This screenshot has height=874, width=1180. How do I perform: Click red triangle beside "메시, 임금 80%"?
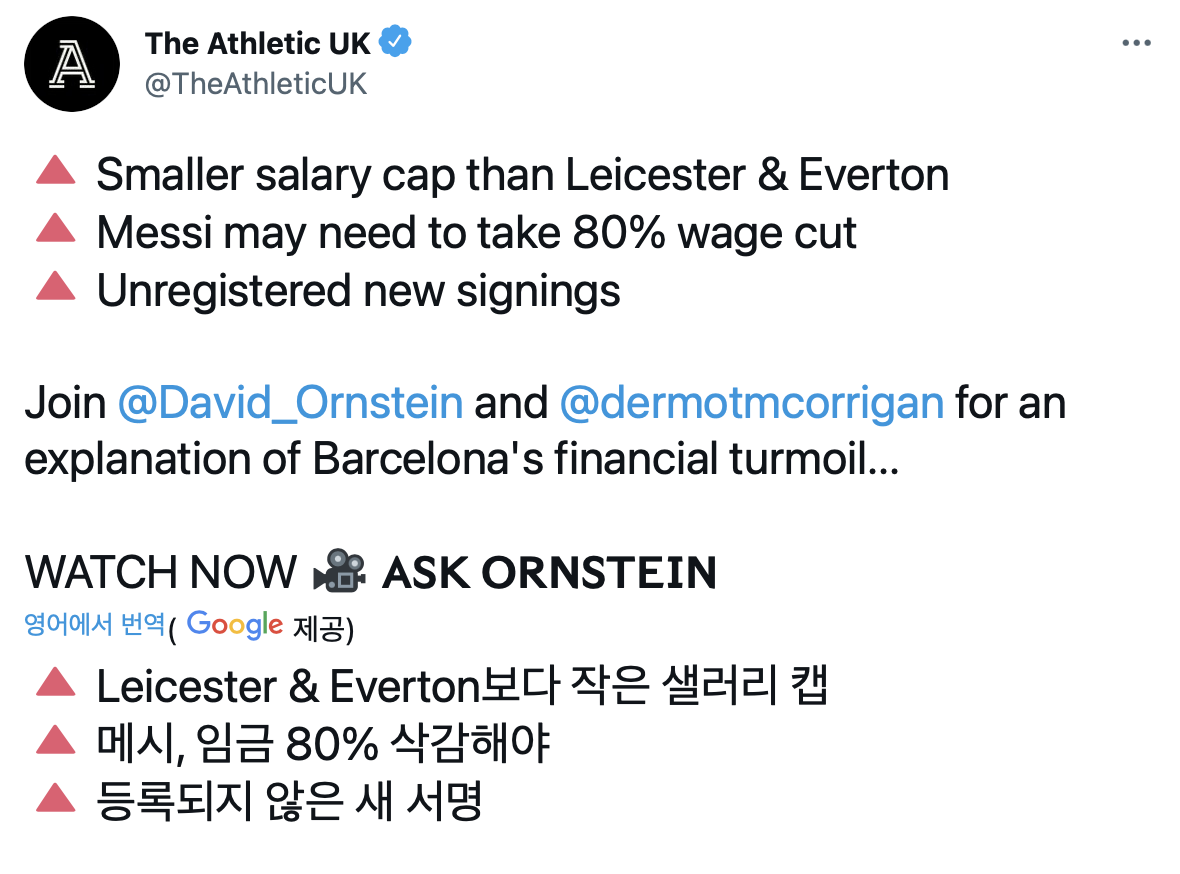coord(55,743)
